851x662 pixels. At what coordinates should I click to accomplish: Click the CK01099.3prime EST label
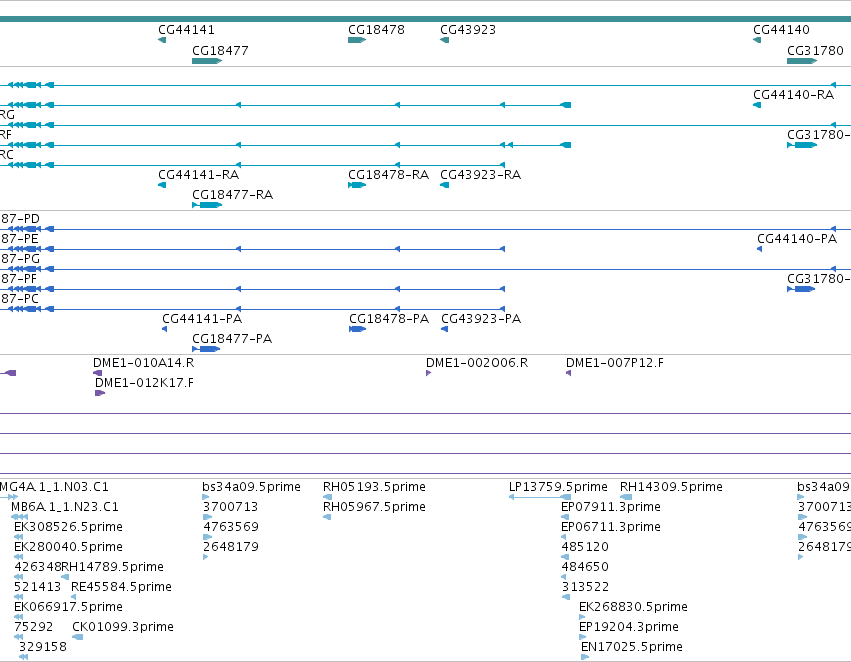coord(123,627)
